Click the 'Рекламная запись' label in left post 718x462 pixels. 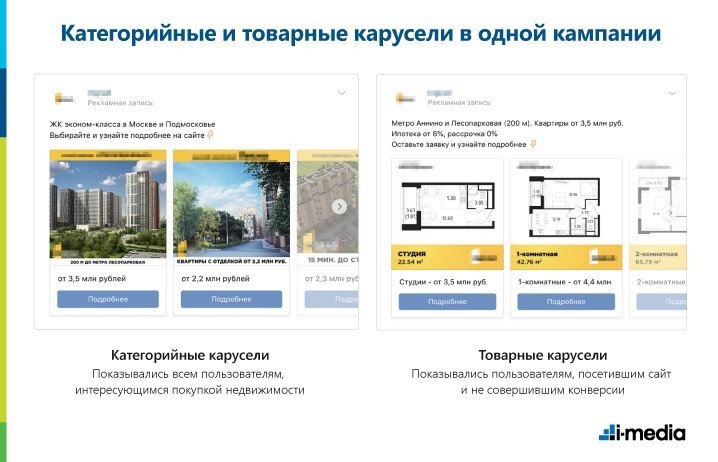(x=120, y=103)
